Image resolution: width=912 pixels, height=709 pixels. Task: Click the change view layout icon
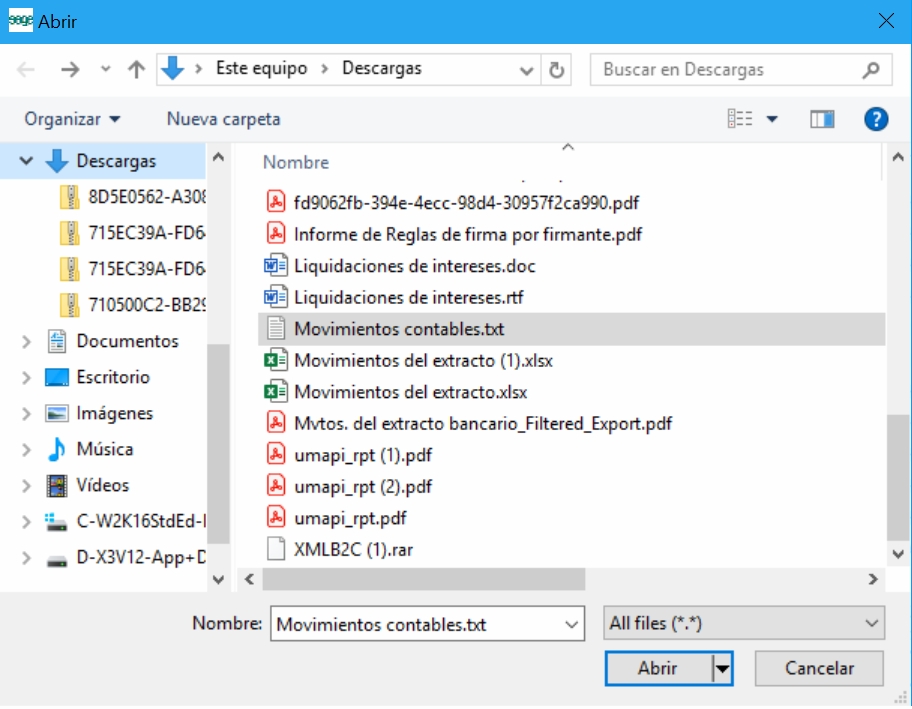point(741,119)
